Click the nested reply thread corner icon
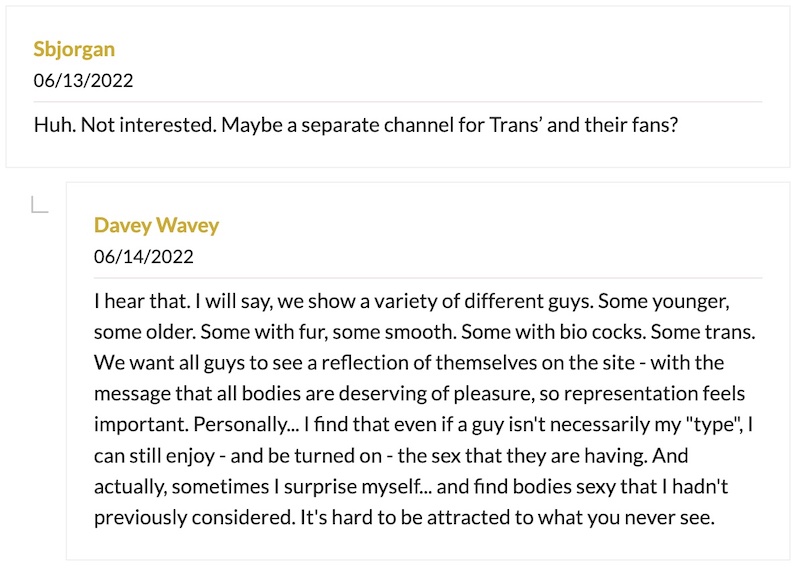 coord(40,204)
